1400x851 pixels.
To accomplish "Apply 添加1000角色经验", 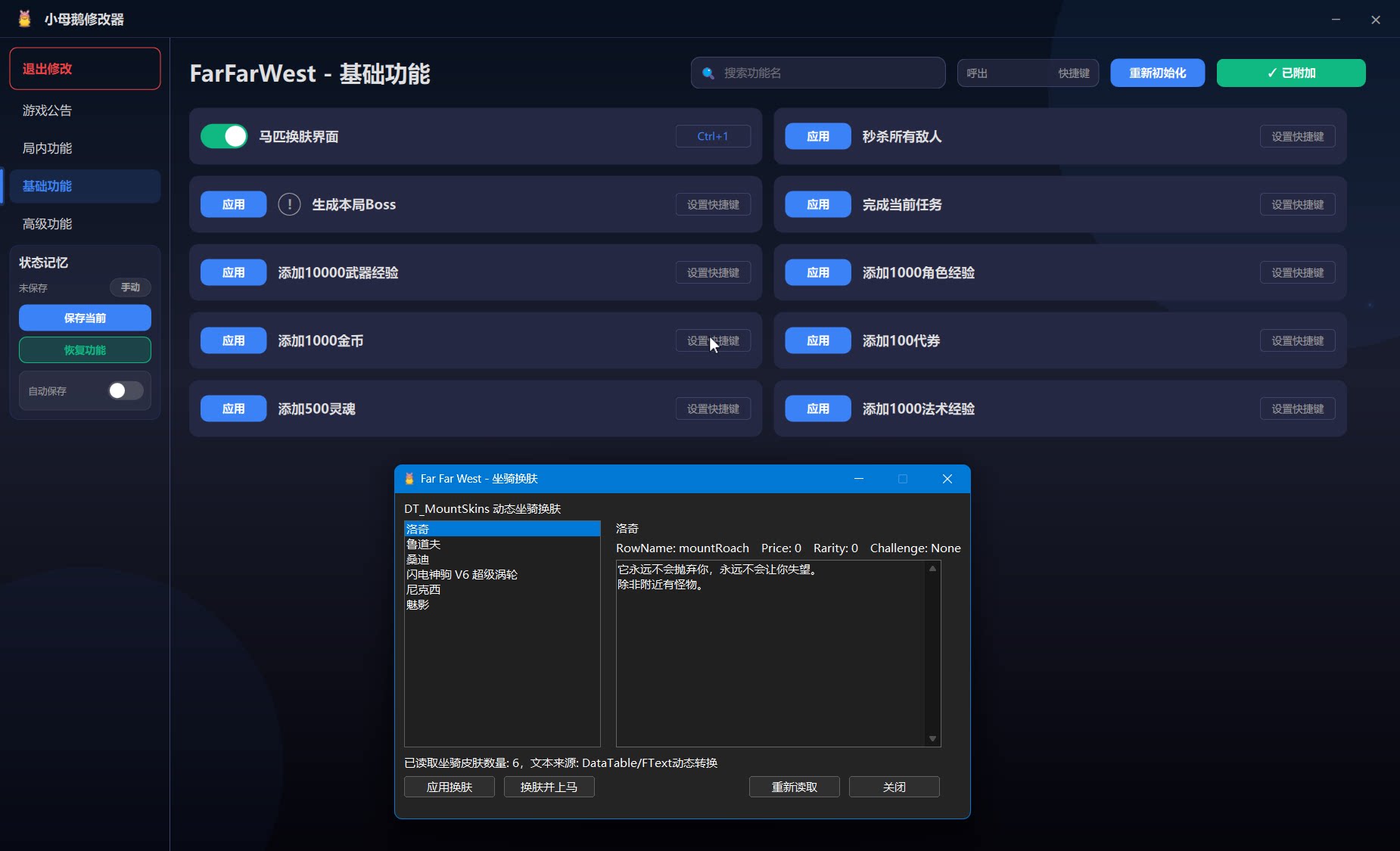I will 818,272.
